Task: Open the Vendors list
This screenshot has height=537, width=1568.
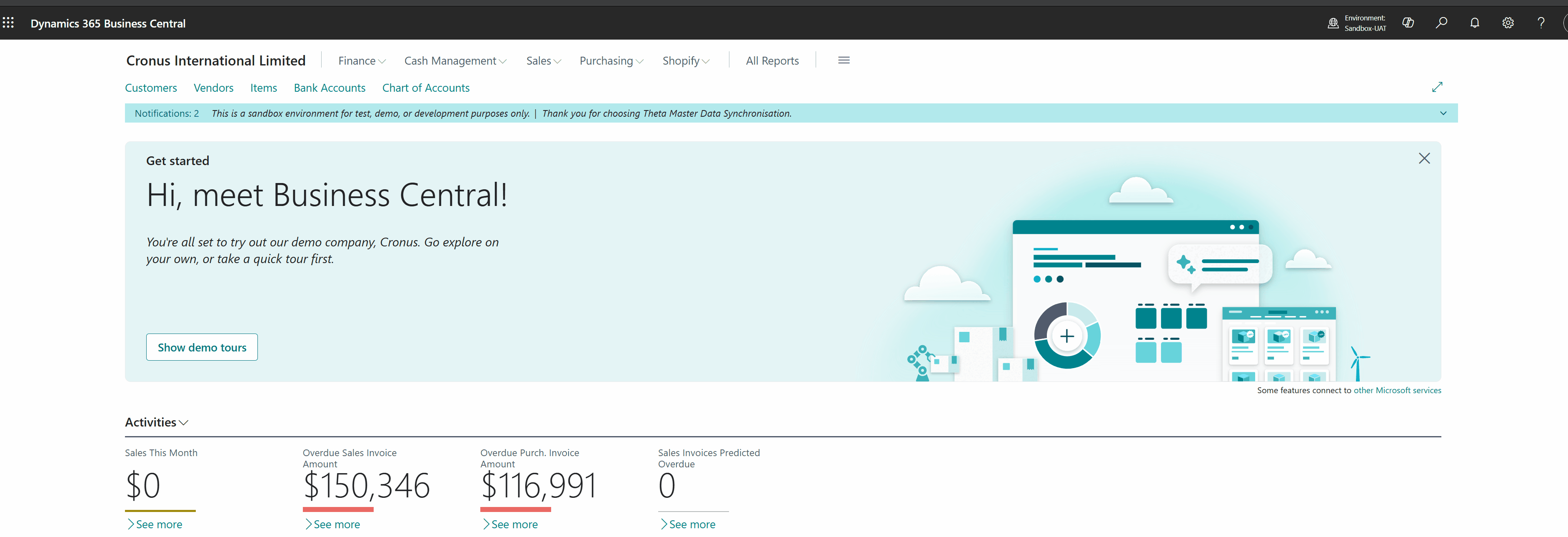Action: pos(213,88)
